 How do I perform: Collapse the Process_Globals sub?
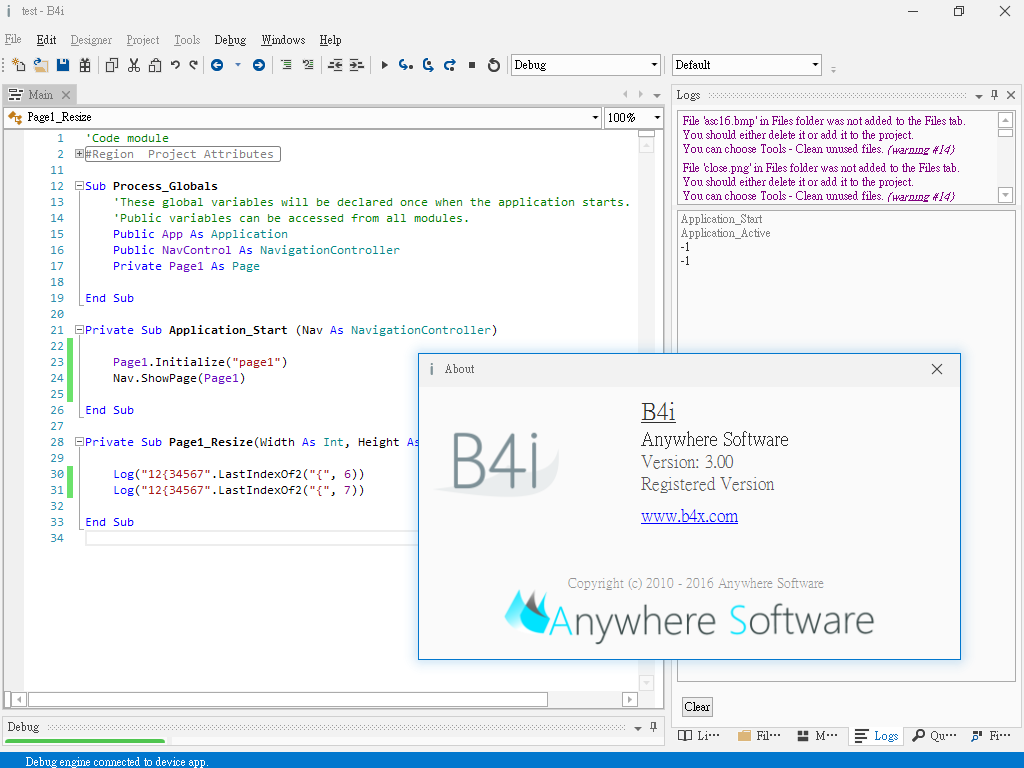click(80, 186)
